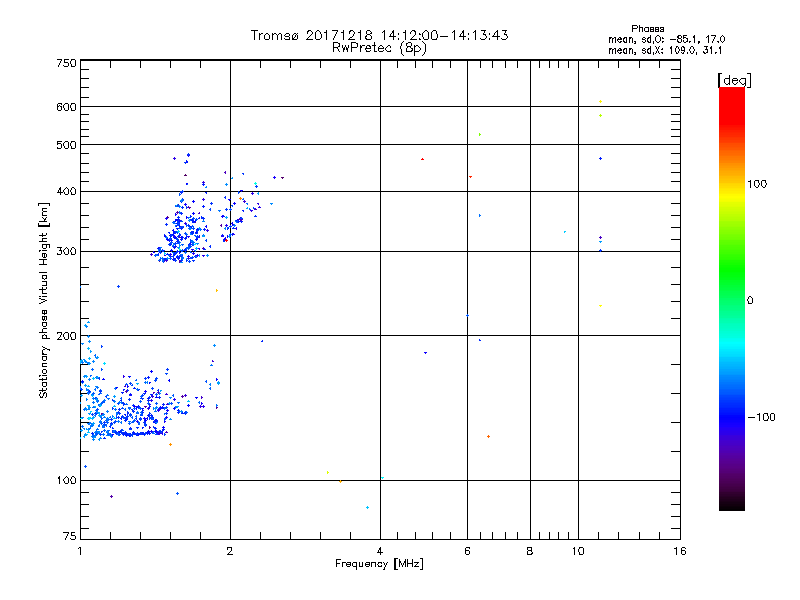Click the colorbar tick label "-100"
Screen dimensions: 800x600
pos(761,417)
